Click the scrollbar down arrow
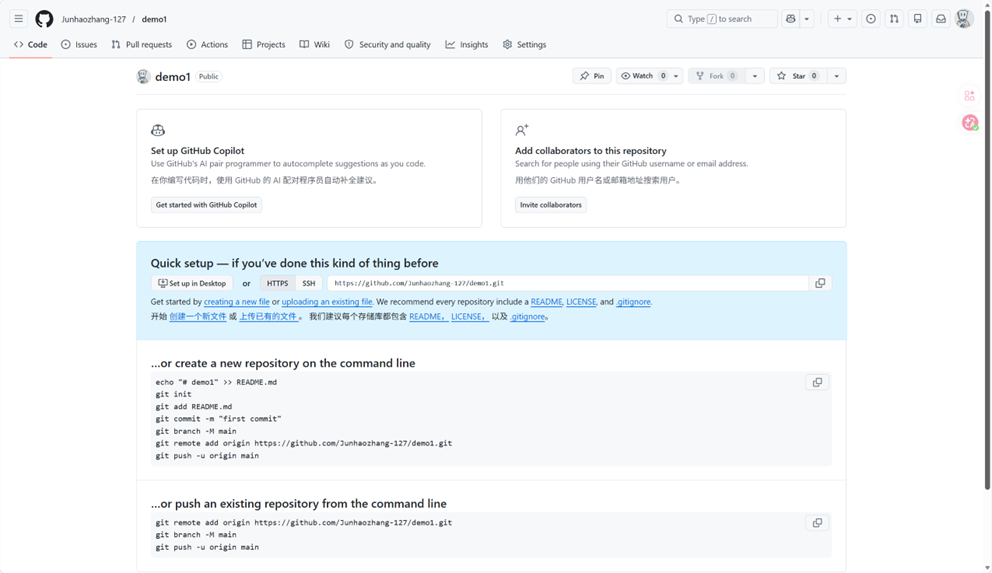This screenshot has width=992, height=573. 987,568
